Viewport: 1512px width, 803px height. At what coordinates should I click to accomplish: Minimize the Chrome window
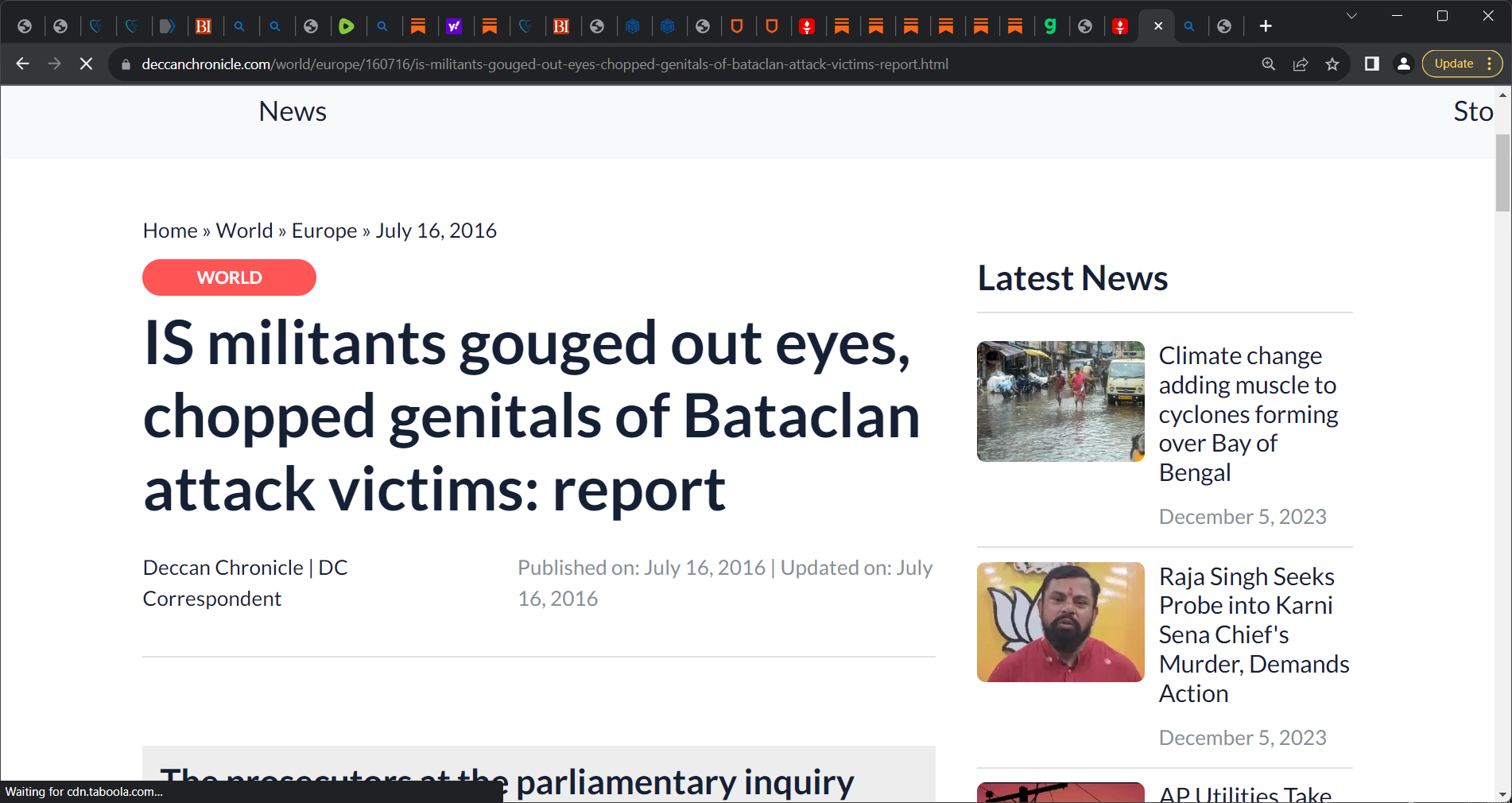click(x=1397, y=16)
